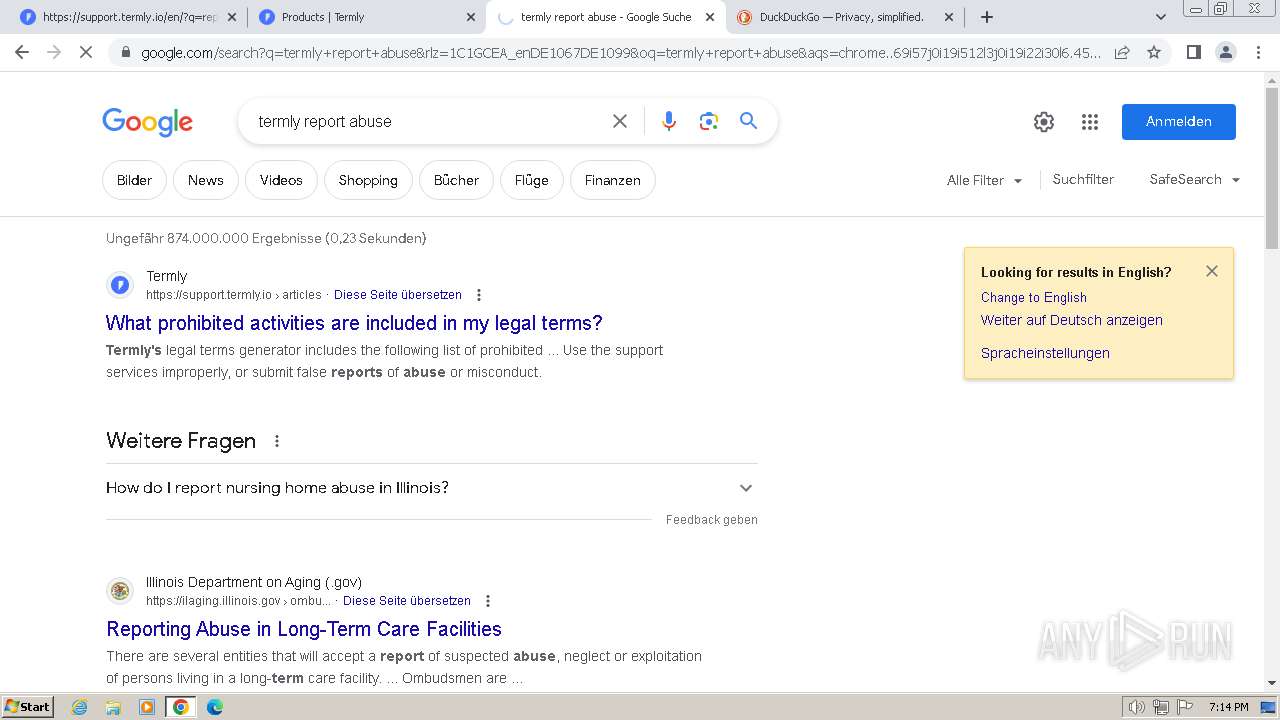Image resolution: width=1280 pixels, height=720 pixels.
Task: Translate Illinois result via Diese Seite übersetzen
Action: 407,601
